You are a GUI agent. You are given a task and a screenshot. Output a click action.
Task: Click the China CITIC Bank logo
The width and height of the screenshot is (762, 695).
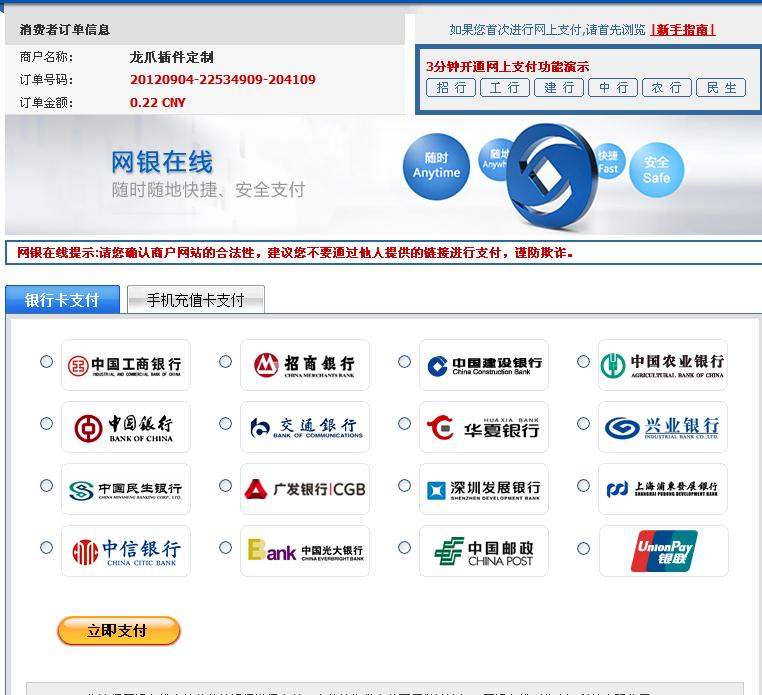(x=126, y=551)
